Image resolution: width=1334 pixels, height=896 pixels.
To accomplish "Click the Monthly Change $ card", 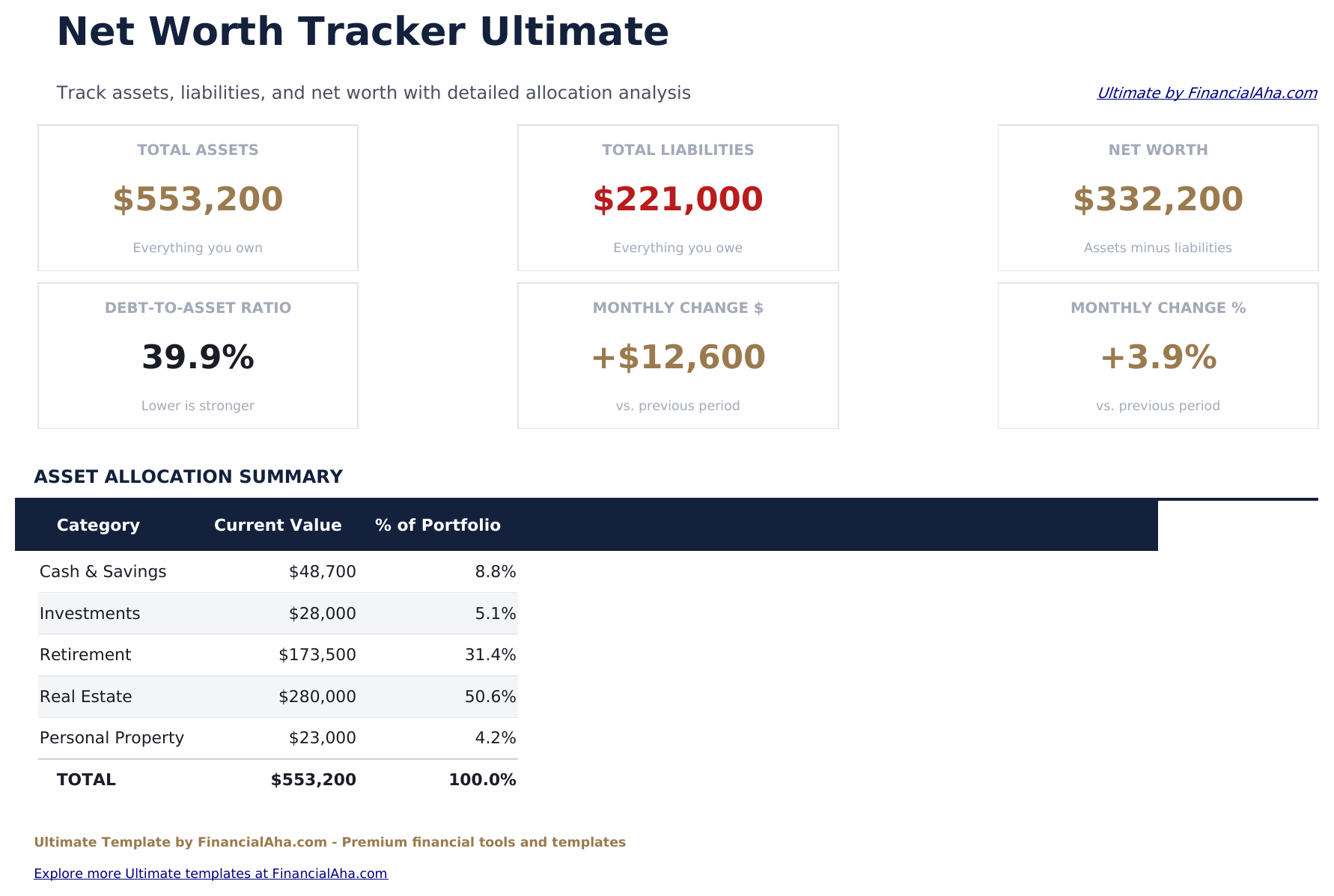I will pyautogui.click(x=677, y=356).
